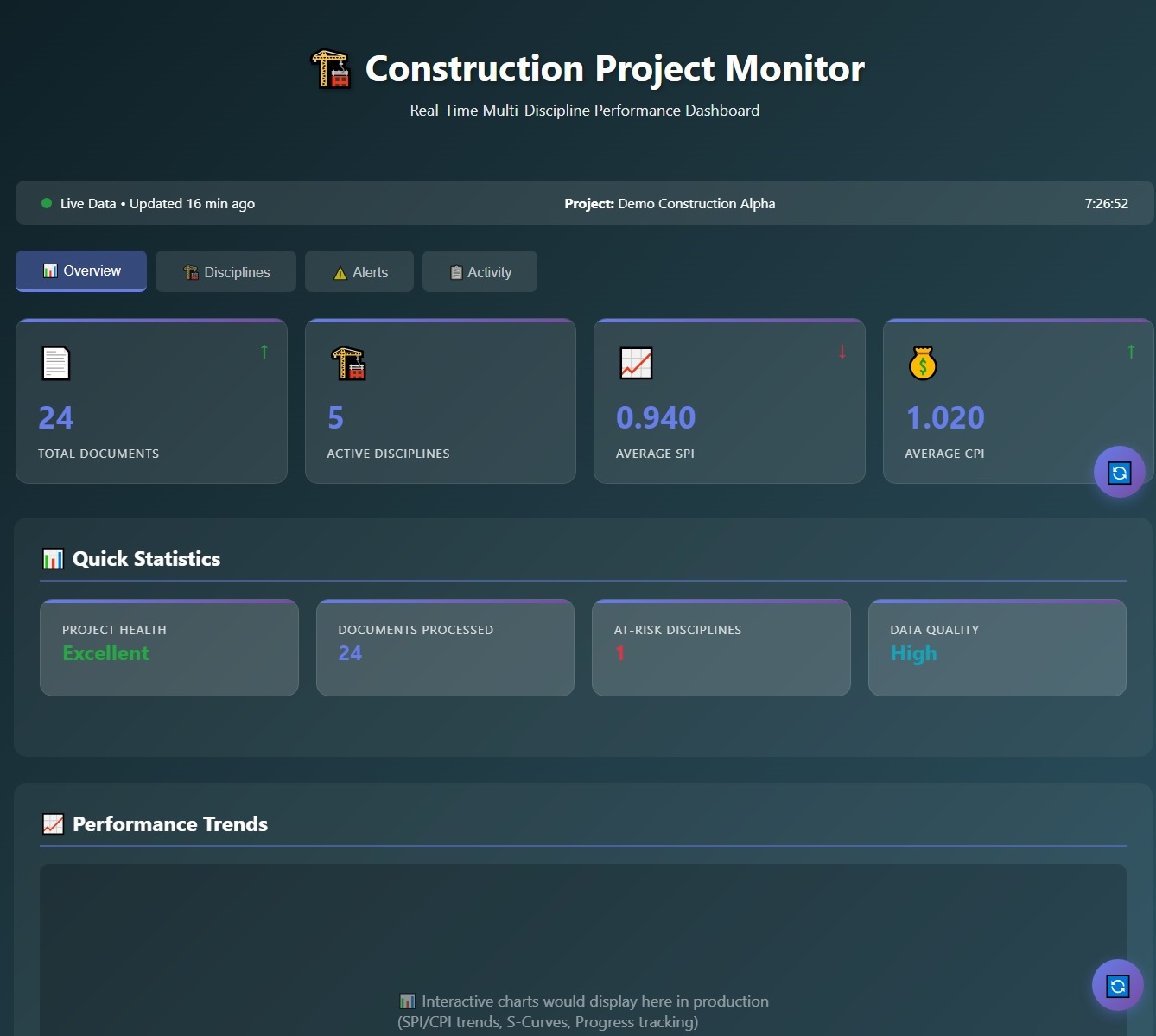The image size is (1156, 1036).
Task: Click the crane icon on Disciplines tab
Action: click(x=191, y=272)
